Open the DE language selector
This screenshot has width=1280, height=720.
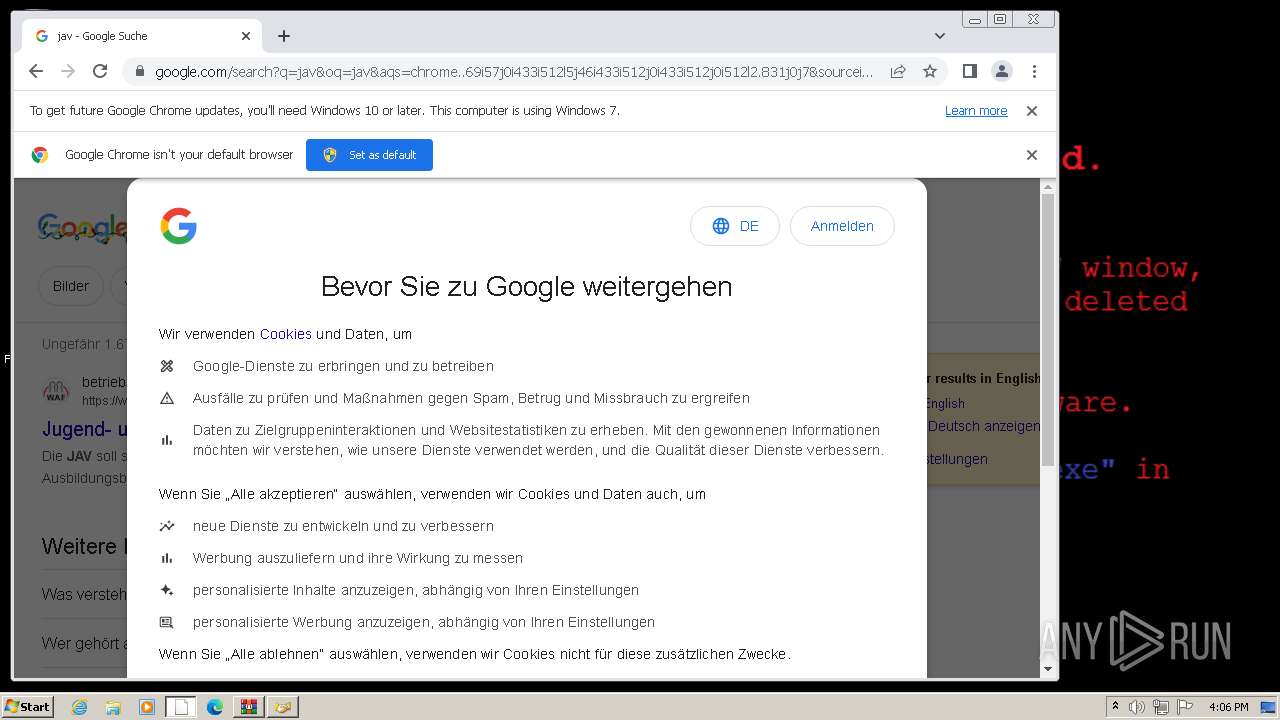[x=735, y=226]
